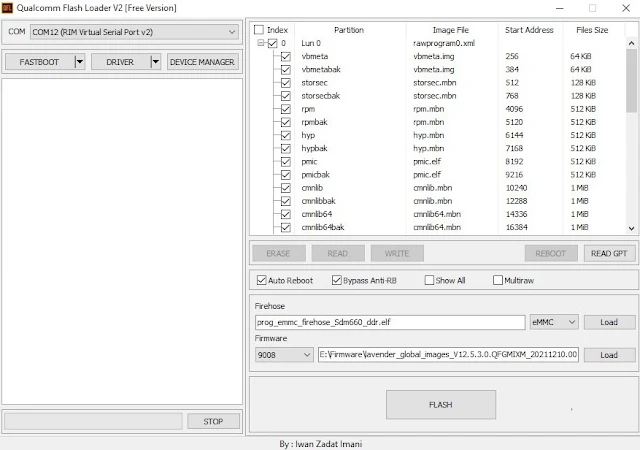The image size is (640, 450).
Task: Click the Files Size column header
Action: tap(592, 30)
